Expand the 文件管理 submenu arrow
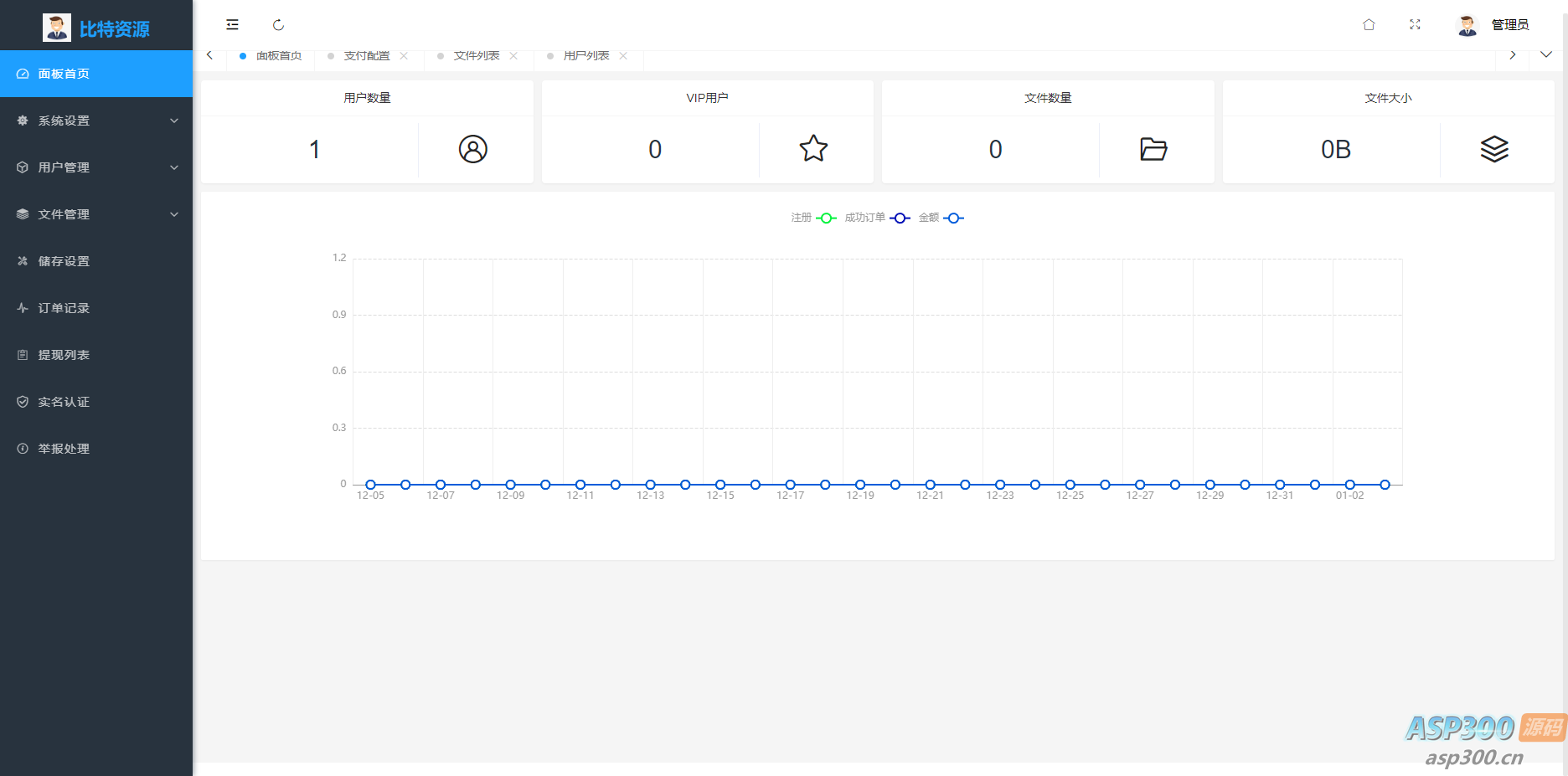Image resolution: width=1568 pixels, height=776 pixels. [174, 214]
